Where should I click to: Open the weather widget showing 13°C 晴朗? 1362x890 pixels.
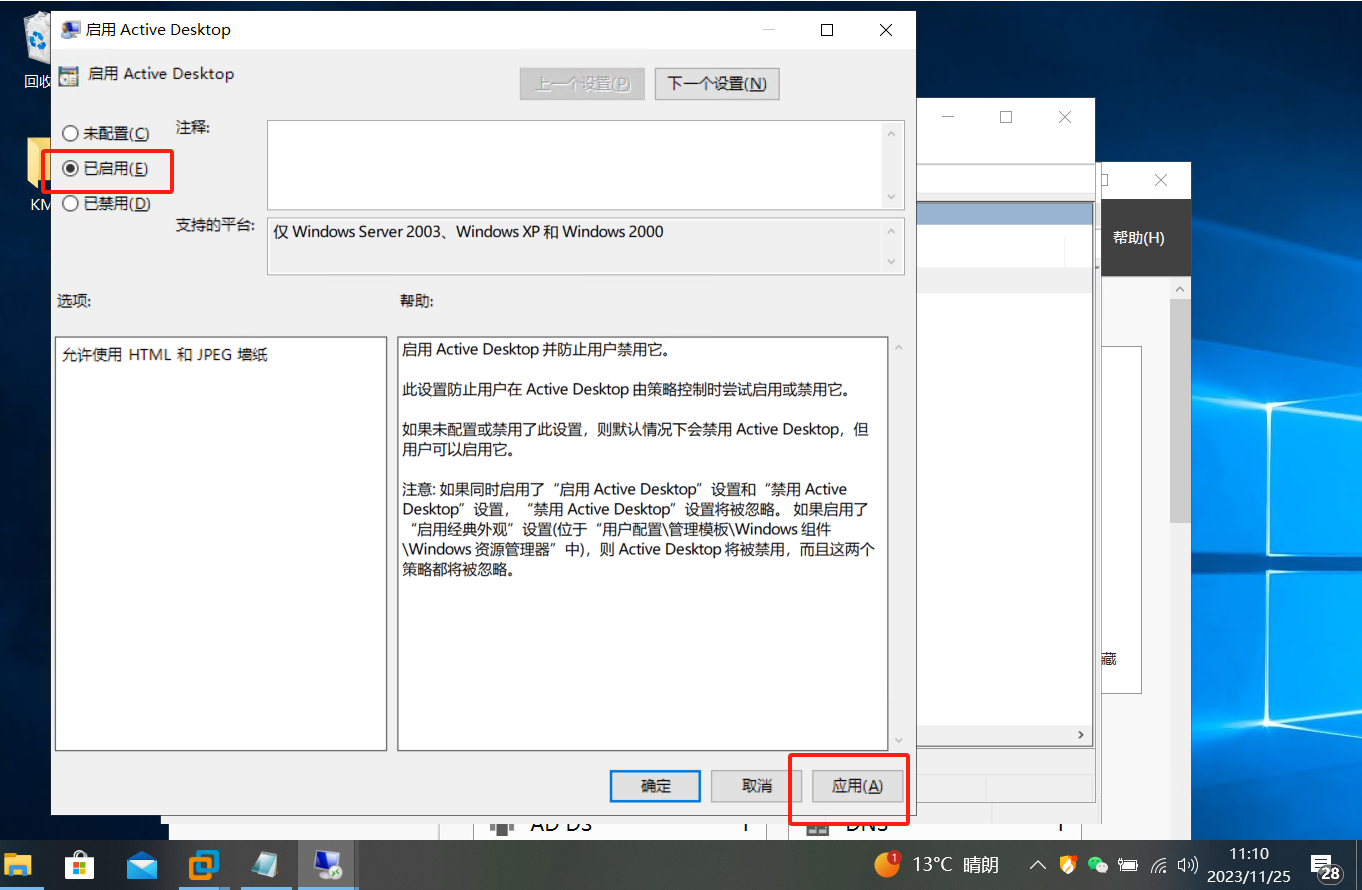coord(937,865)
